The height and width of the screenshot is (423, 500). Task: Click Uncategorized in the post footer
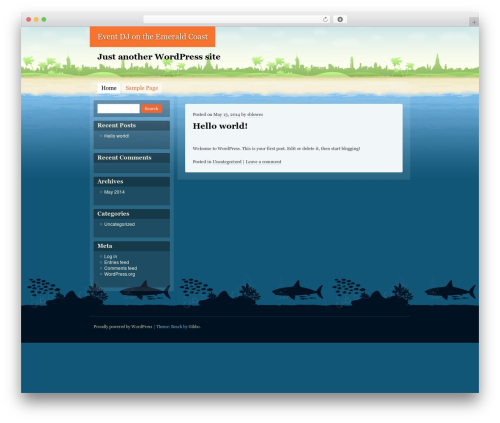click(x=227, y=162)
